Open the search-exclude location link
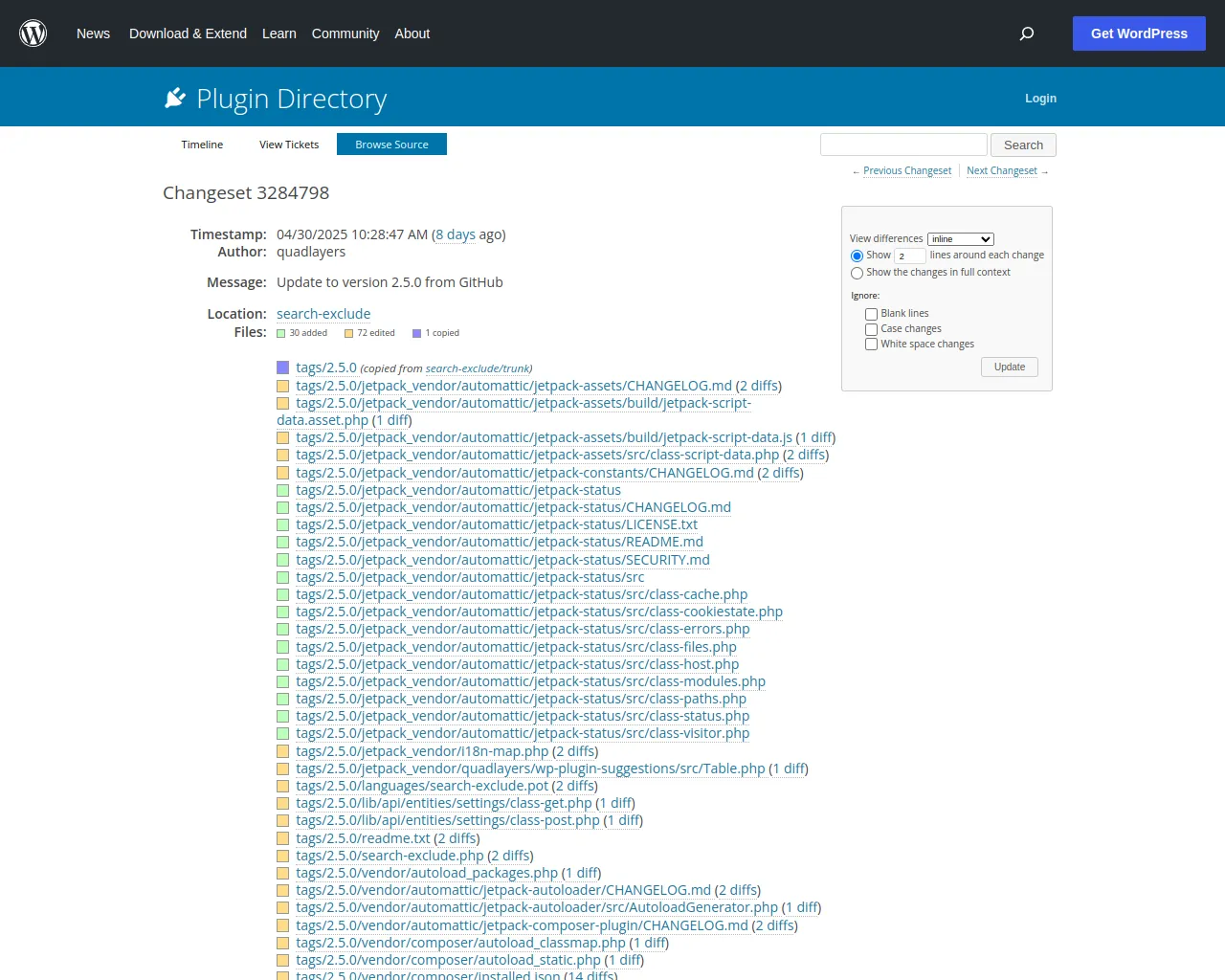This screenshot has width=1225, height=980. (323, 314)
